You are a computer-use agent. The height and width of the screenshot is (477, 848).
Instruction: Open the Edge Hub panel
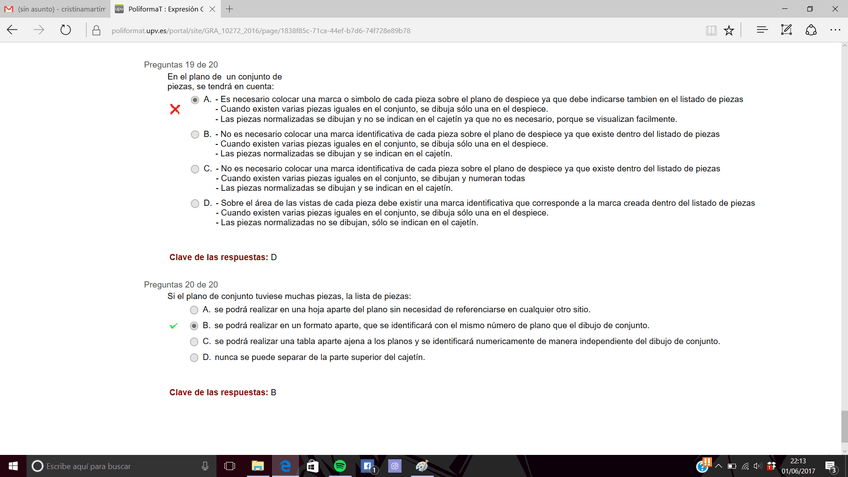pos(762,30)
